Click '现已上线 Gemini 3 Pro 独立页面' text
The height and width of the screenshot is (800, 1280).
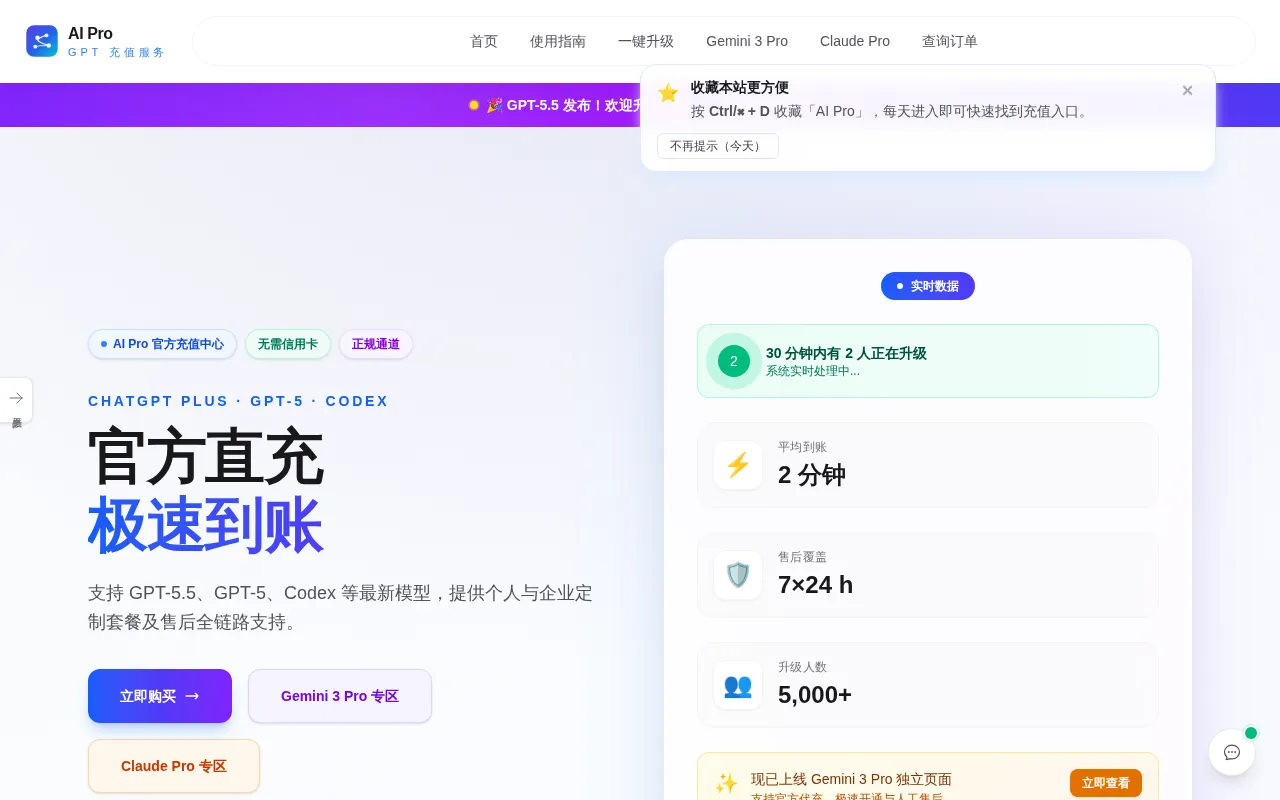click(x=851, y=779)
